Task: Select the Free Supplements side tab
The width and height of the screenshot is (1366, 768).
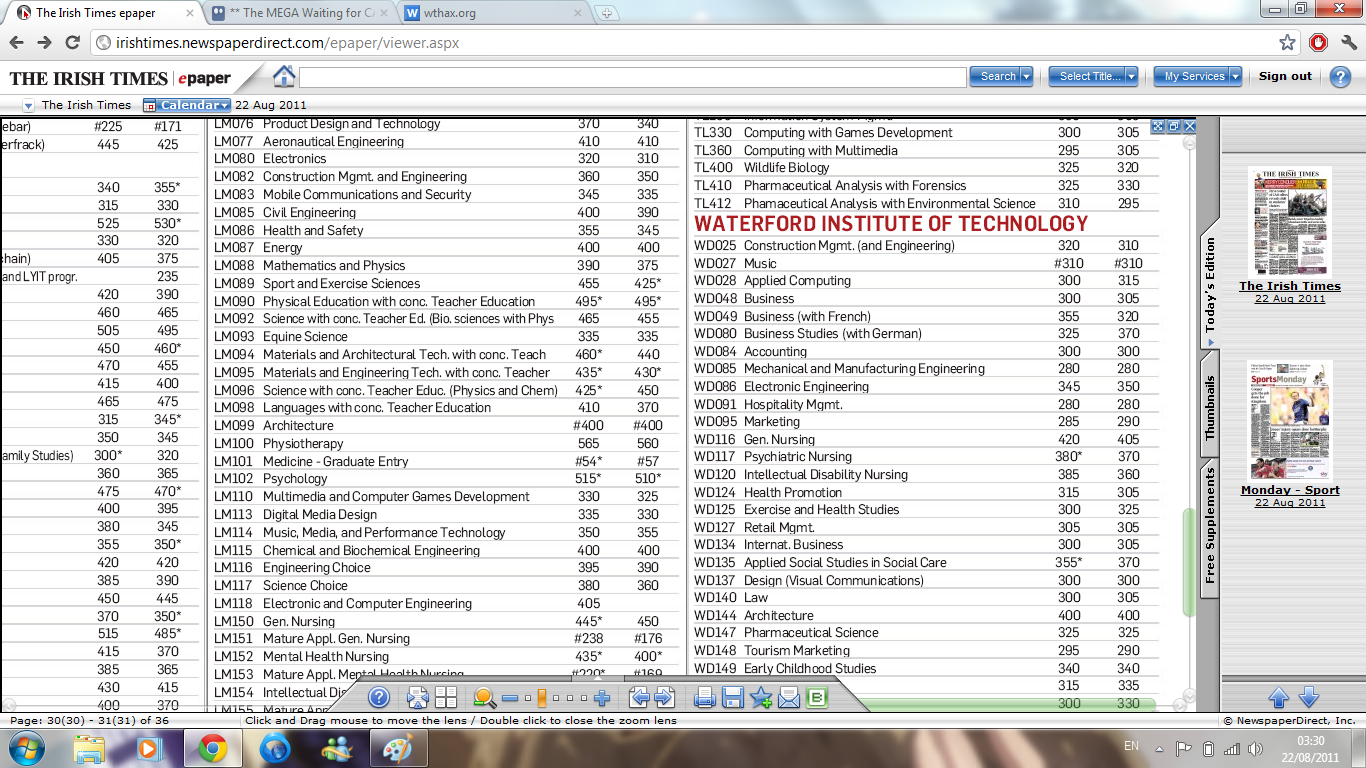Action: point(1210,525)
